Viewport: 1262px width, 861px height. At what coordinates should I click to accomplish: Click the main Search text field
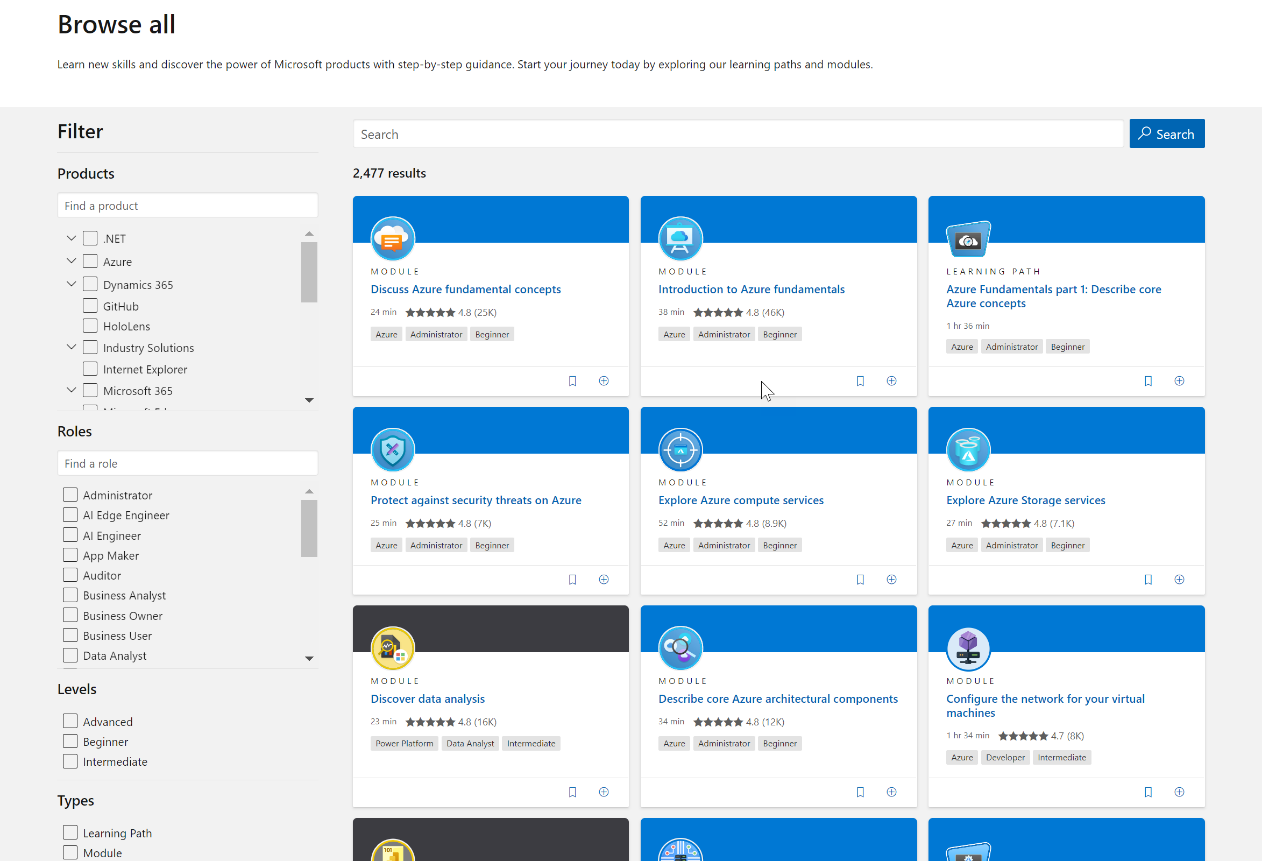click(x=739, y=134)
